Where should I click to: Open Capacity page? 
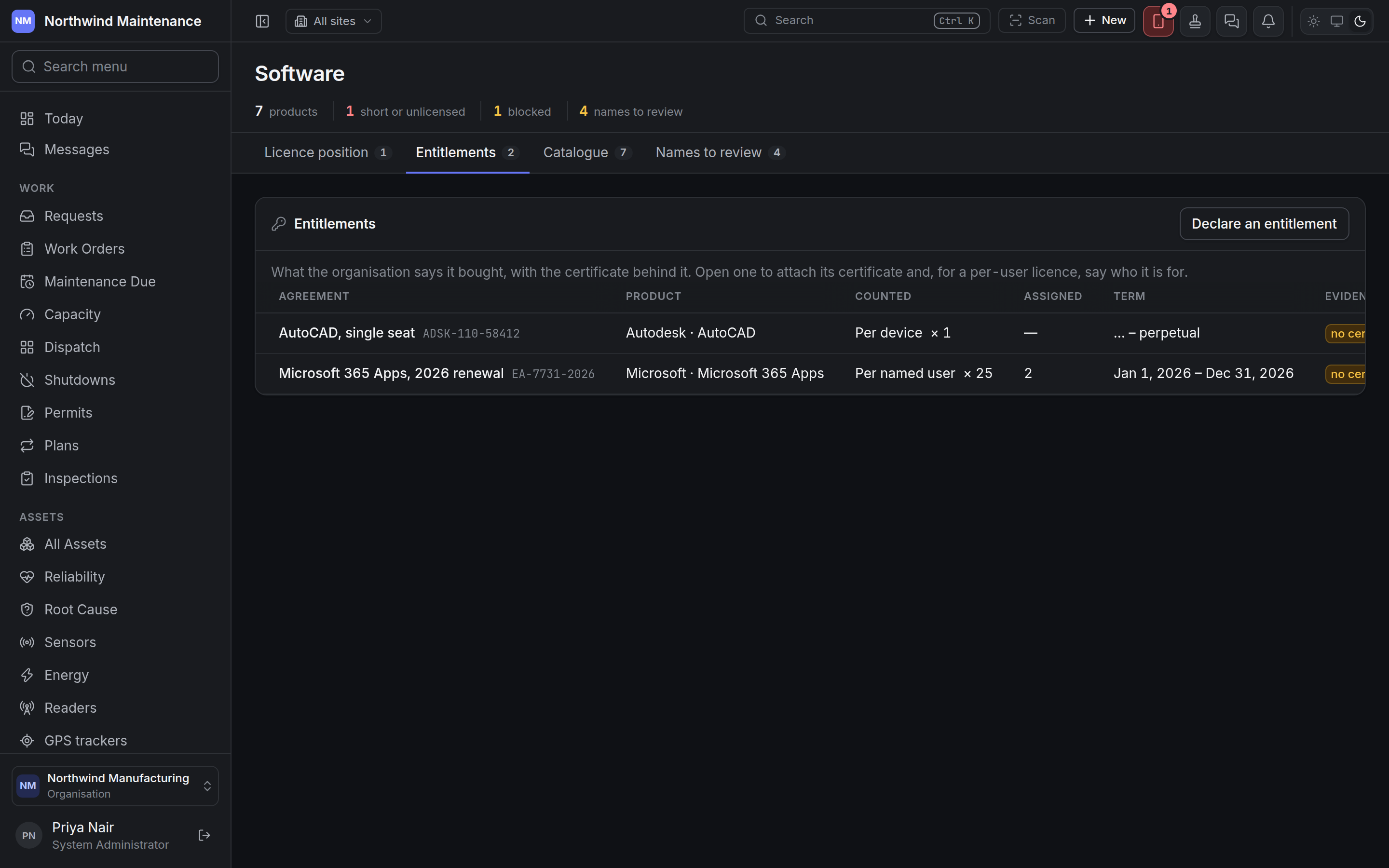click(115, 314)
